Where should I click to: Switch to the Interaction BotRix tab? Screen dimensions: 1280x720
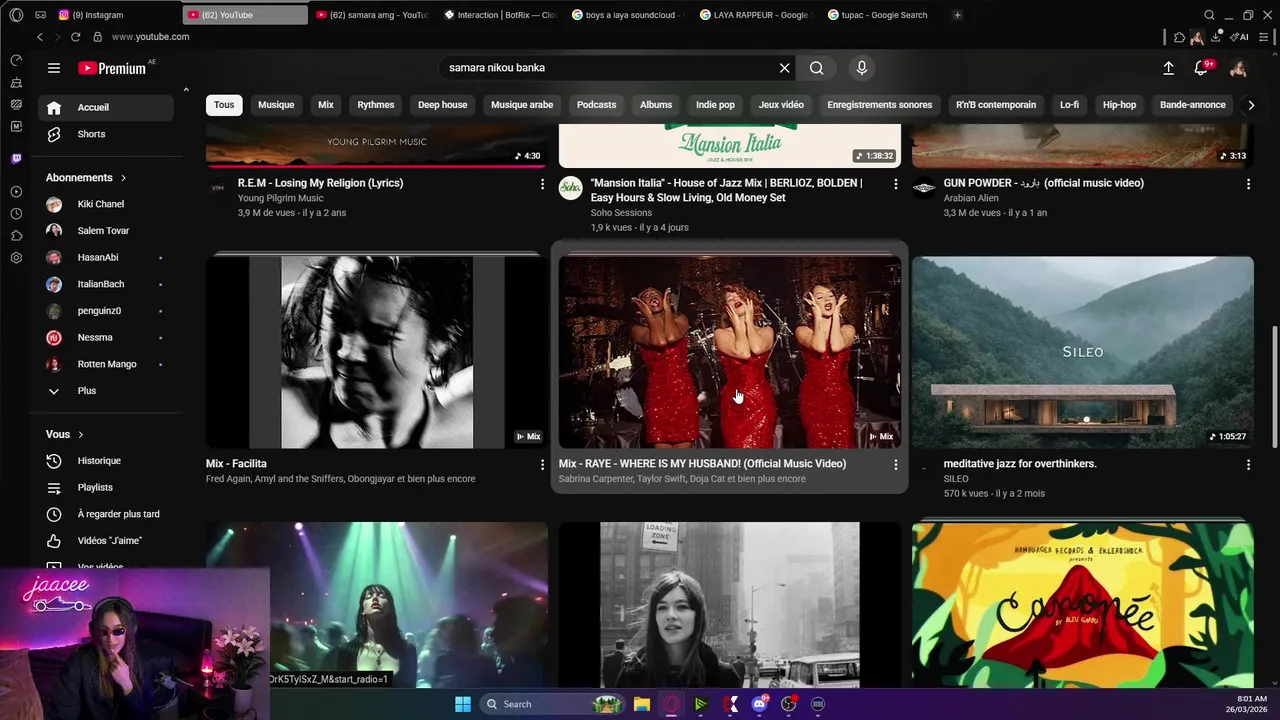[x=500, y=15]
